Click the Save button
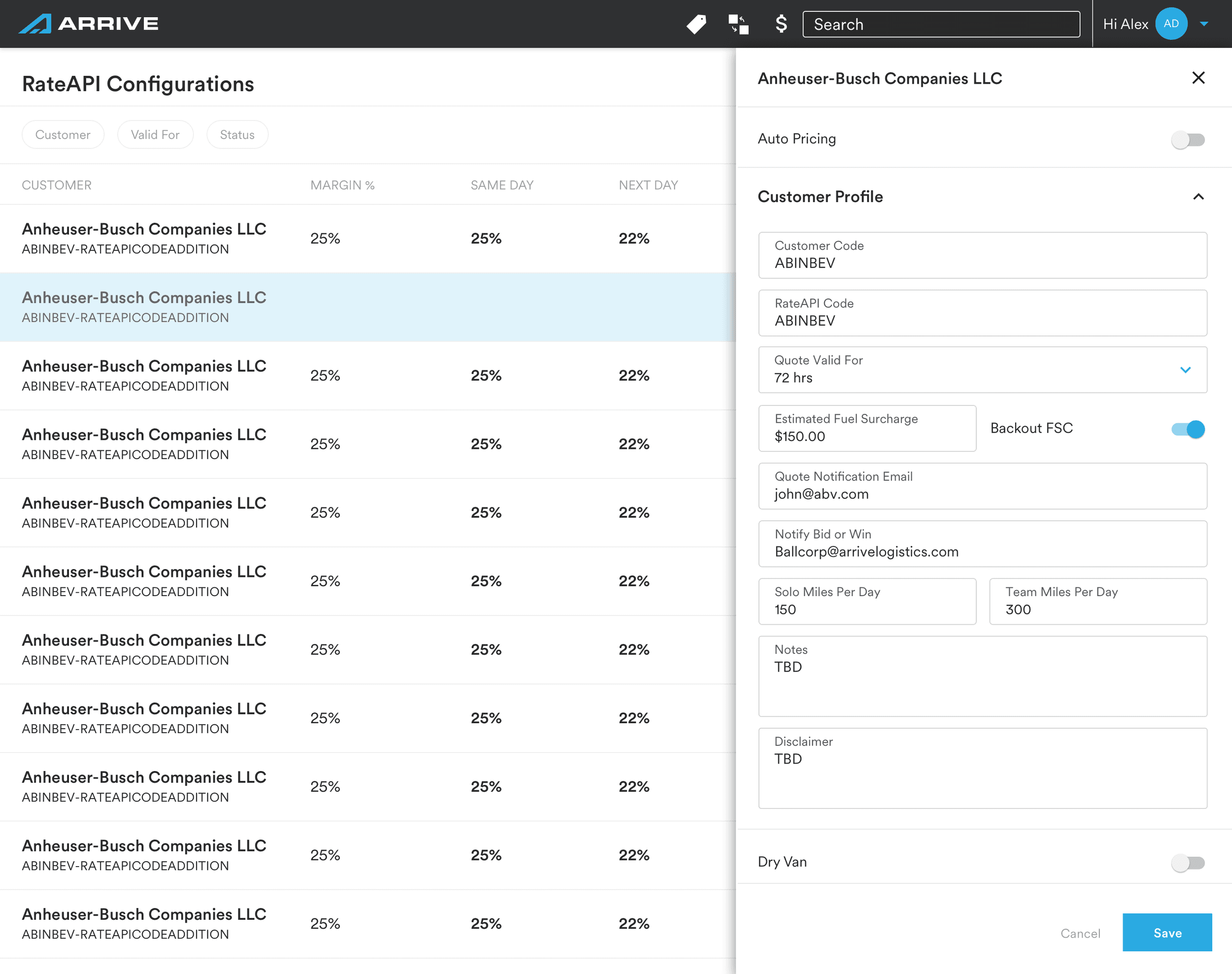This screenshot has width=1232, height=974. [1167, 933]
